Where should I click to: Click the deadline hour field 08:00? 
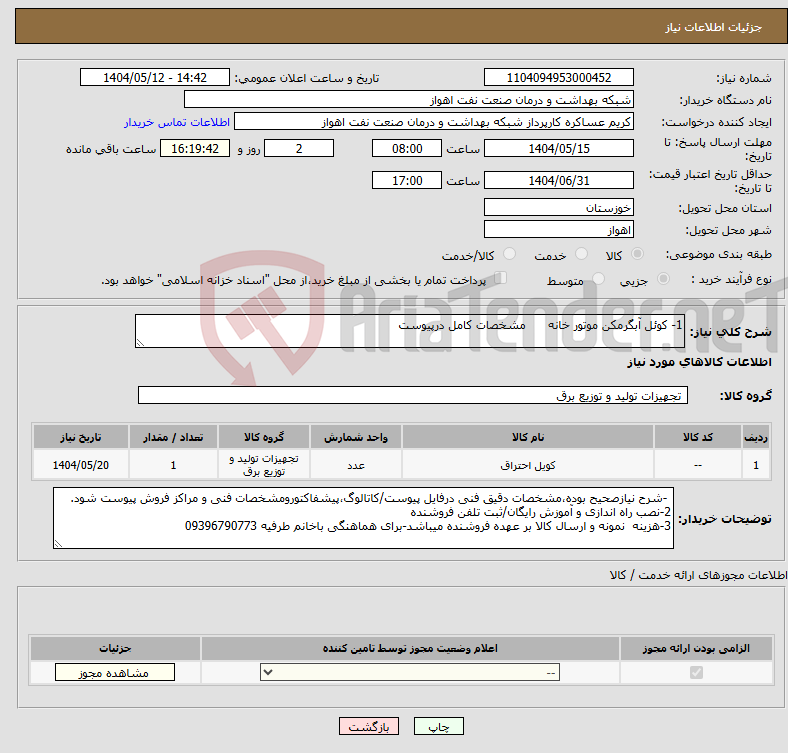point(407,148)
